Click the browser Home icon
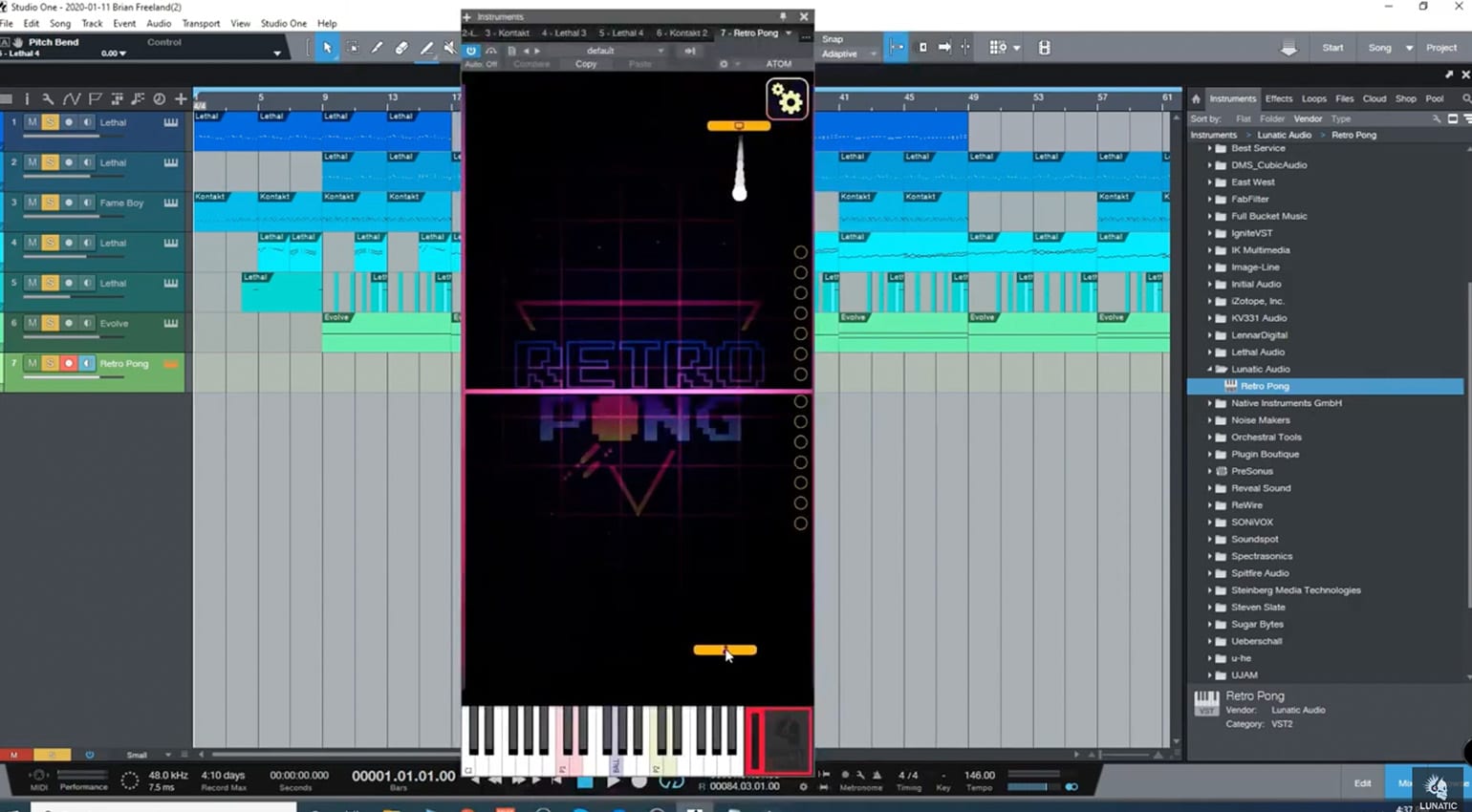Viewport: 1472px width, 812px height. (x=1196, y=98)
